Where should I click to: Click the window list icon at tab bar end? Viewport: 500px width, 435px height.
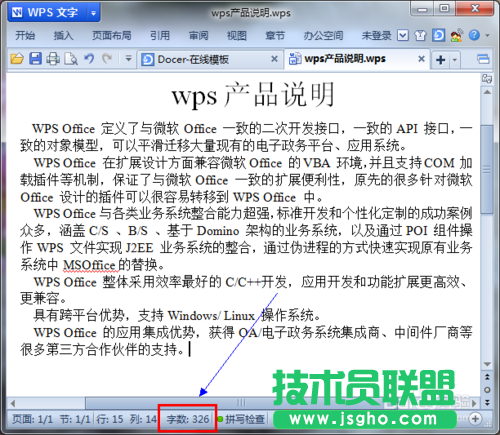point(483,59)
